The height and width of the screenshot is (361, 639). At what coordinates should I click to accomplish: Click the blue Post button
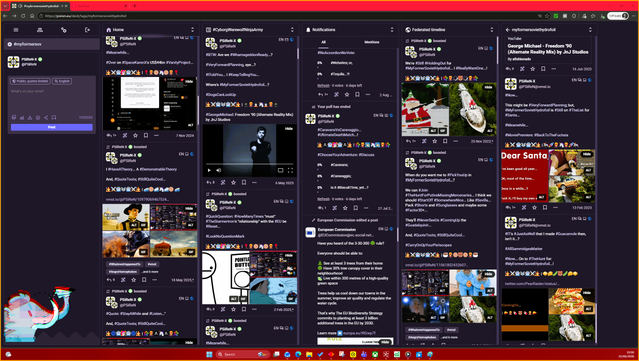(52, 127)
